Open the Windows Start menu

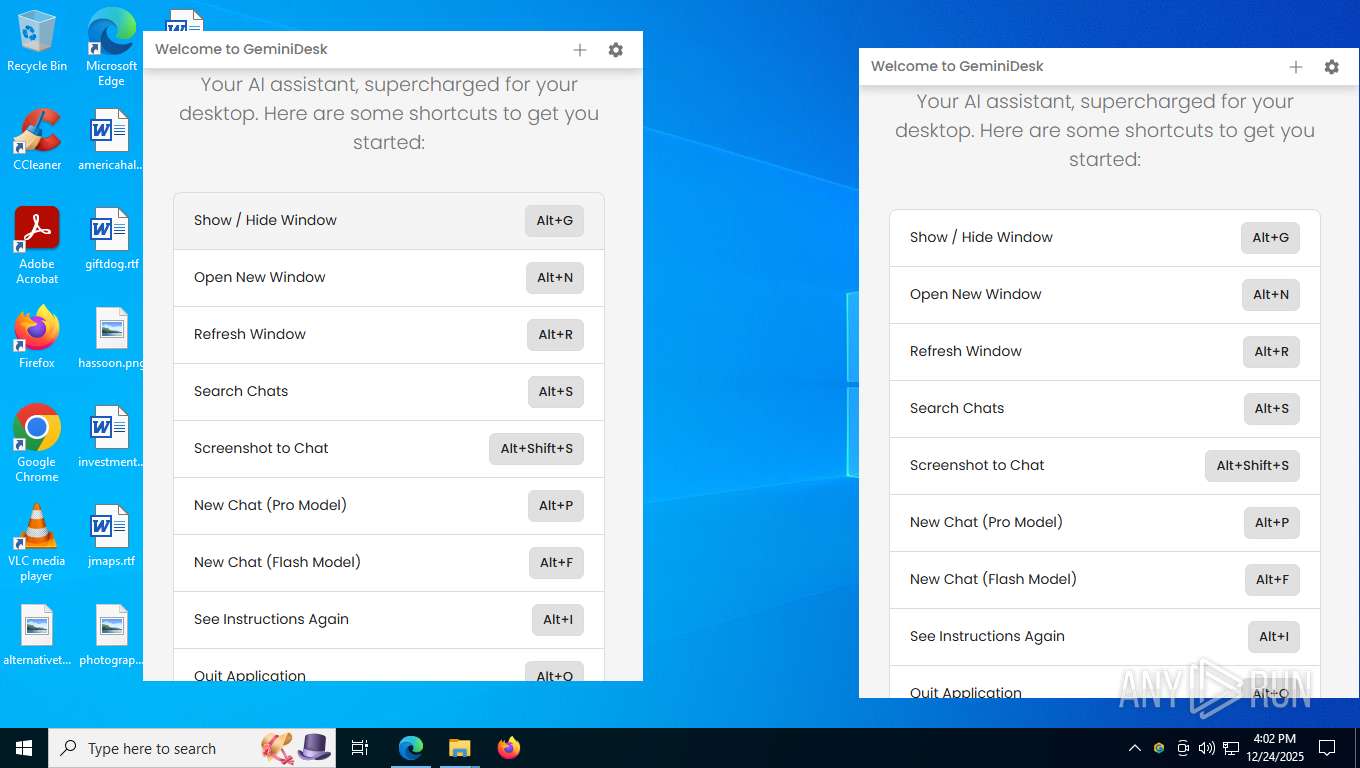click(x=24, y=748)
